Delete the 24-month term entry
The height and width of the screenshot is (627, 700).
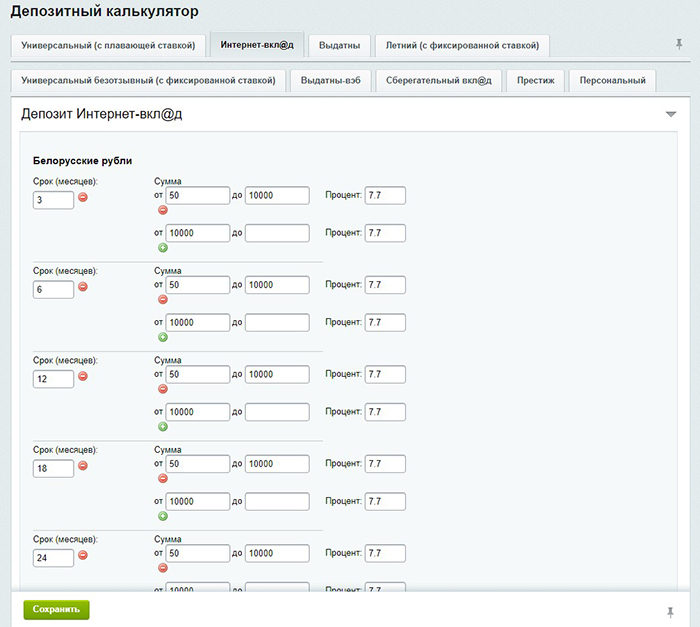click(x=83, y=555)
